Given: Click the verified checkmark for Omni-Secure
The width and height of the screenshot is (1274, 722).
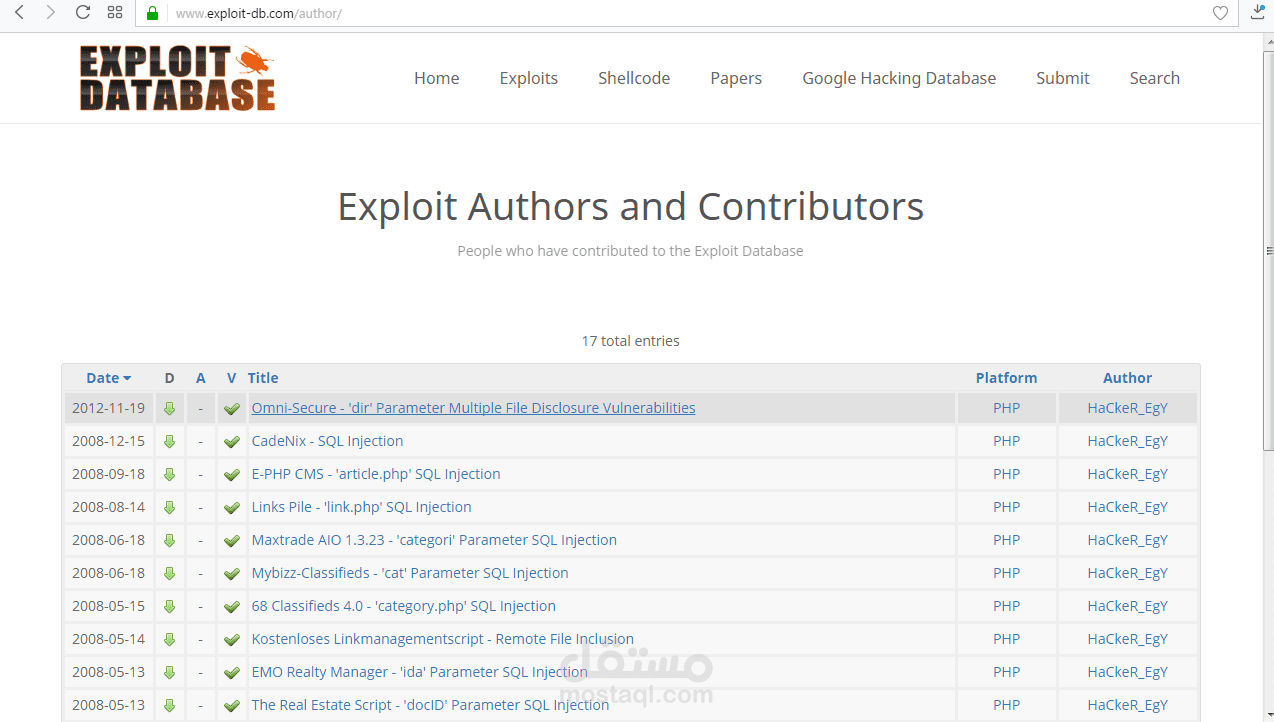Looking at the screenshot, I should 232,408.
